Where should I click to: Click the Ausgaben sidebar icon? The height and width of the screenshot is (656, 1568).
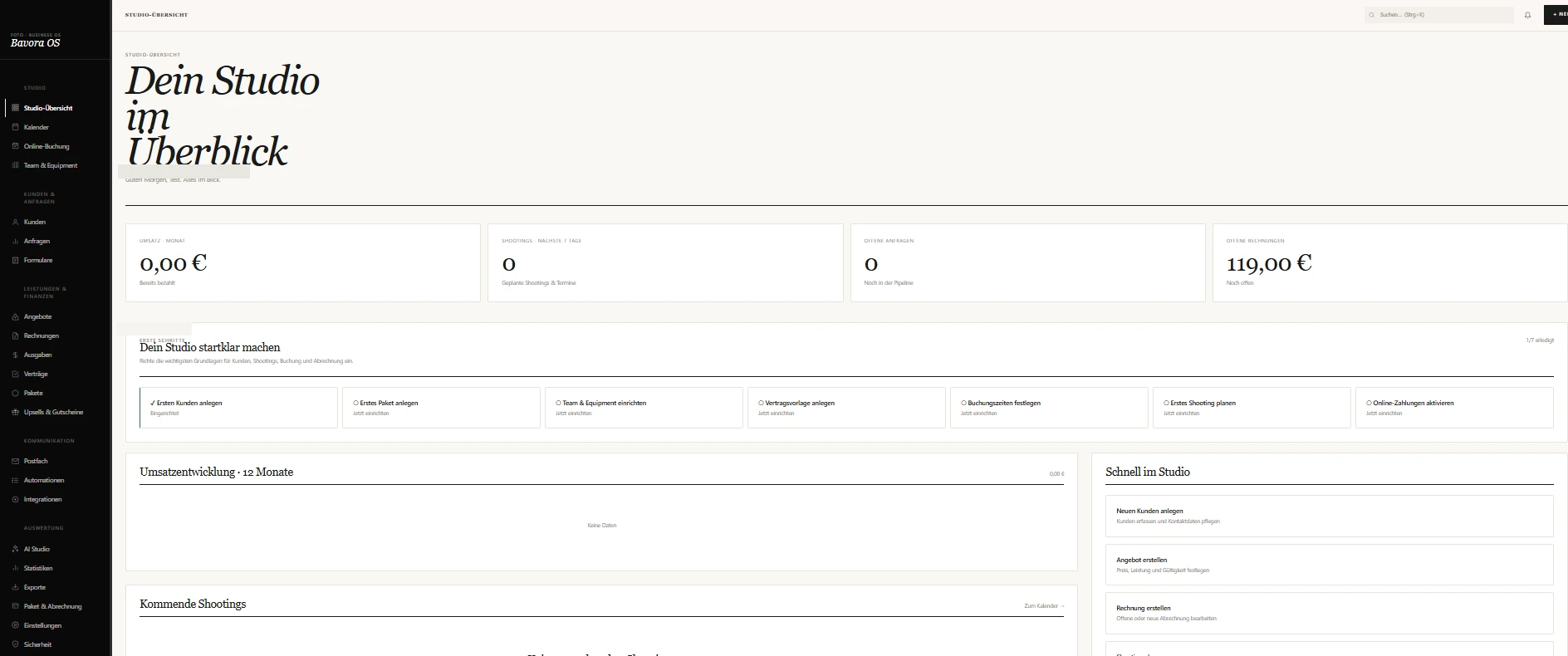16,355
